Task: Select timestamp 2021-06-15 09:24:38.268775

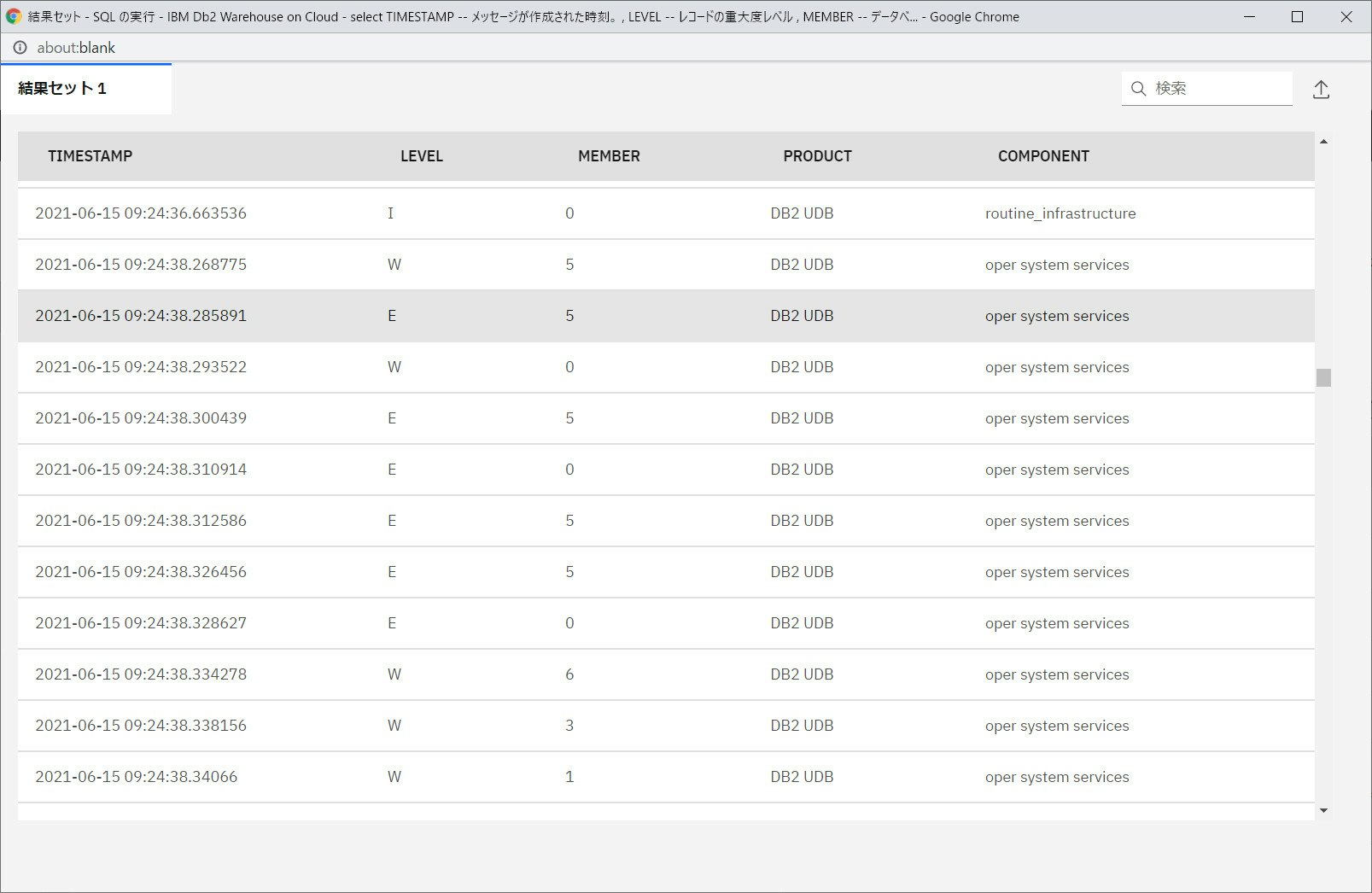Action: [141, 265]
